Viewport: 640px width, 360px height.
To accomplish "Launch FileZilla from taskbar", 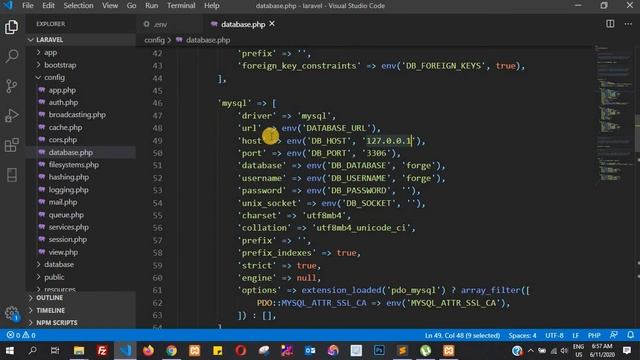I will [x=102, y=351].
